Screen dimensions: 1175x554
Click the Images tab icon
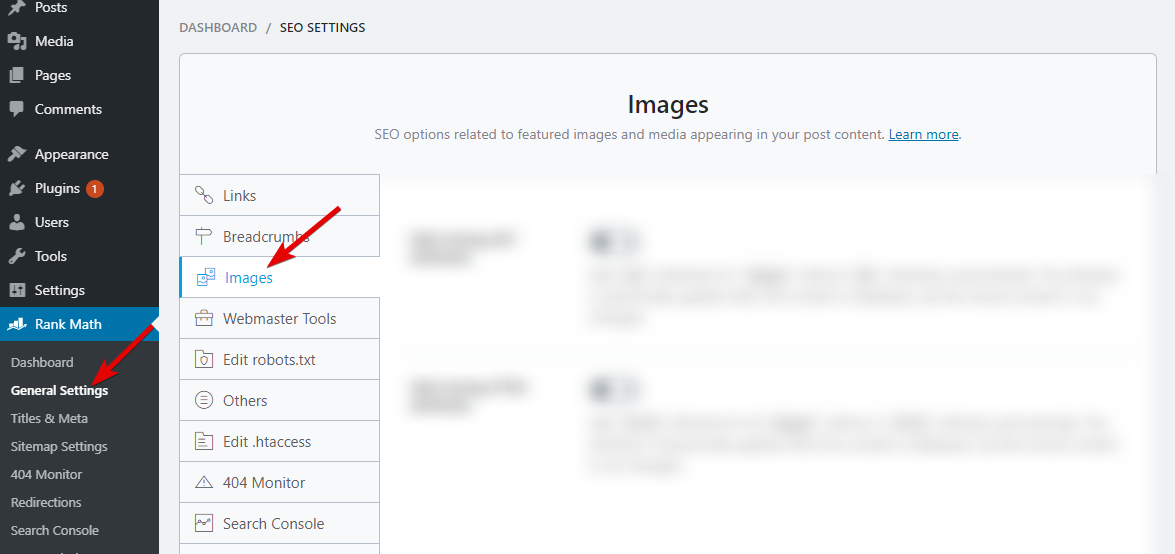(206, 277)
